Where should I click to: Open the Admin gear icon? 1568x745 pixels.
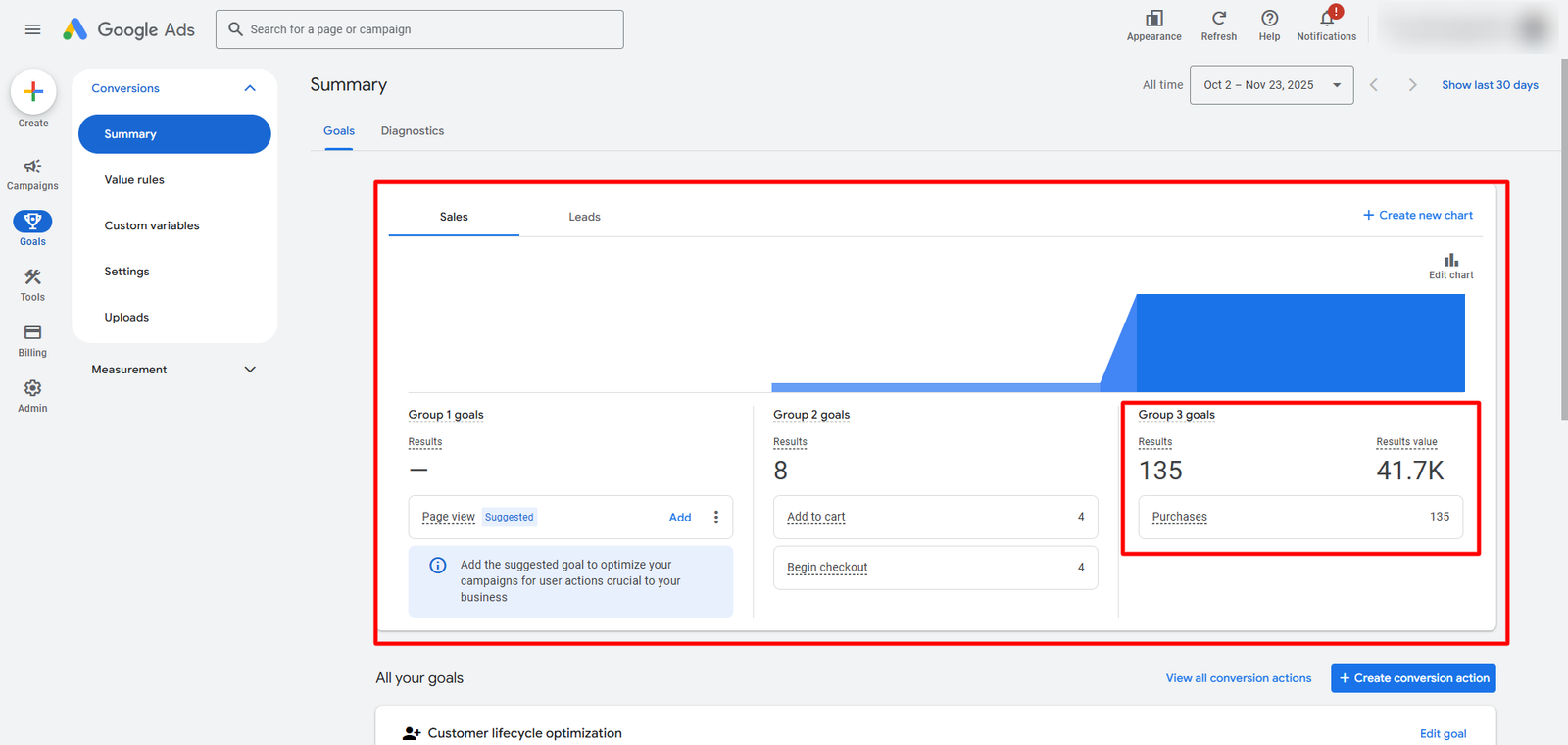(32, 389)
